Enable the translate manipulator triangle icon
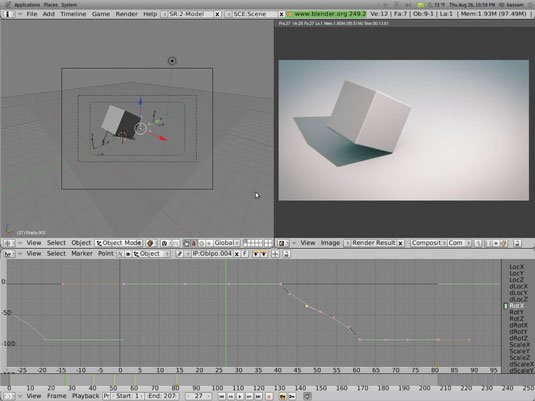The image size is (535, 401). (194, 243)
